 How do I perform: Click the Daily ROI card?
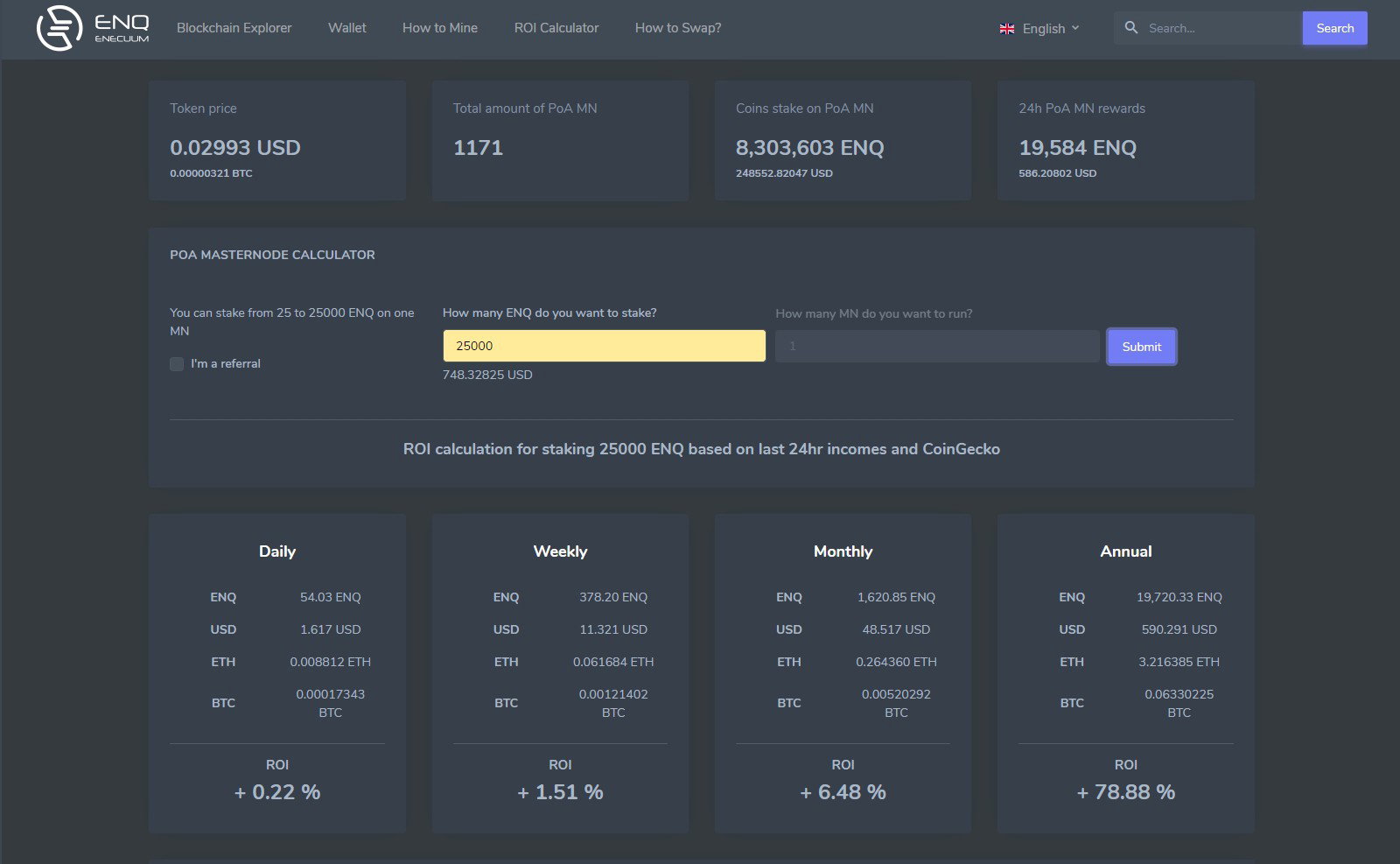tap(276, 672)
